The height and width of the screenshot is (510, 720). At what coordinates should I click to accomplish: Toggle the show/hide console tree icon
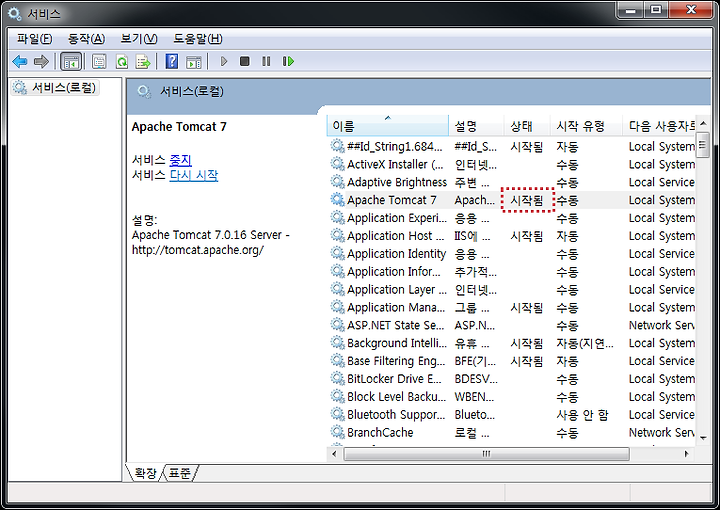71,62
